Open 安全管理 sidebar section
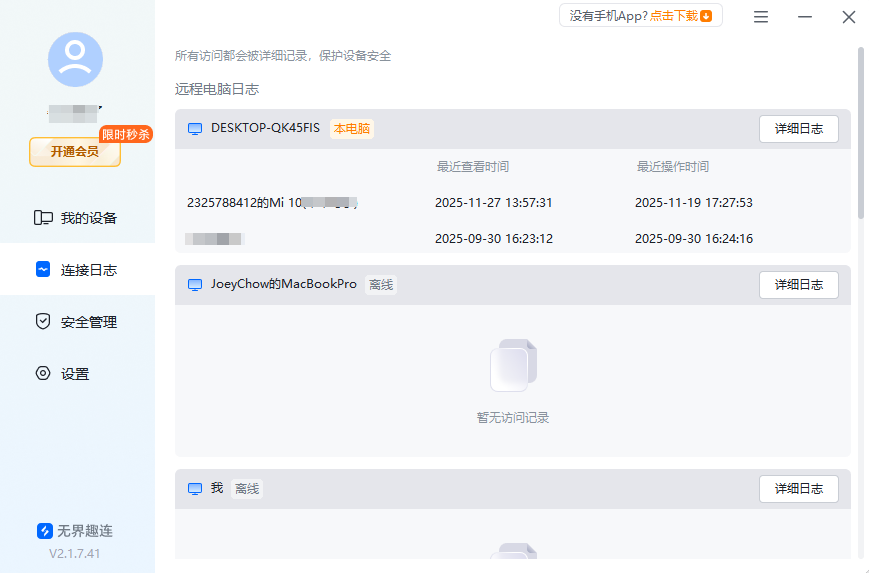The height and width of the screenshot is (573, 869). pos(78,322)
